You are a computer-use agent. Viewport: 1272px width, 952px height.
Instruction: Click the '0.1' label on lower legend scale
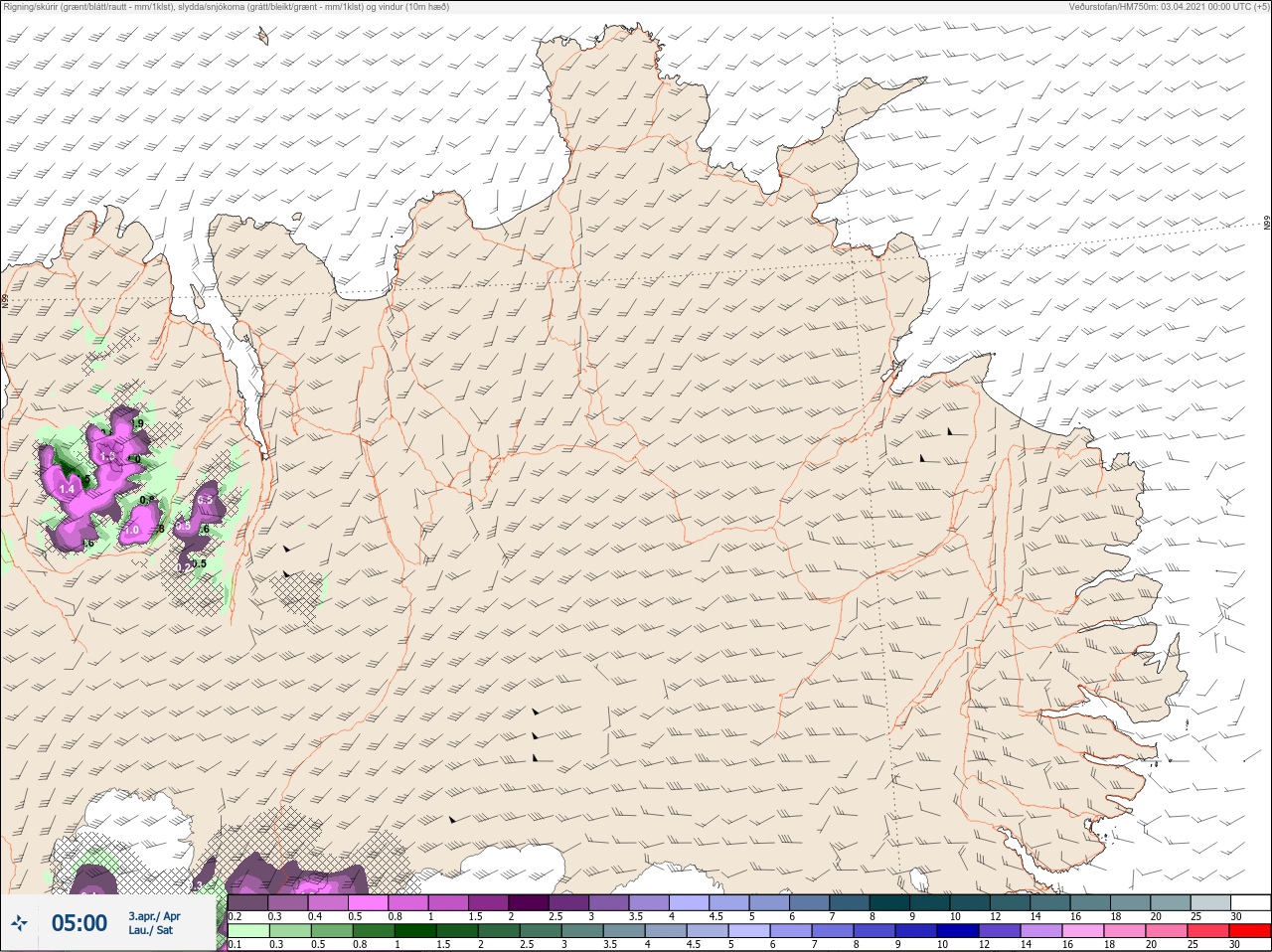click(x=236, y=943)
